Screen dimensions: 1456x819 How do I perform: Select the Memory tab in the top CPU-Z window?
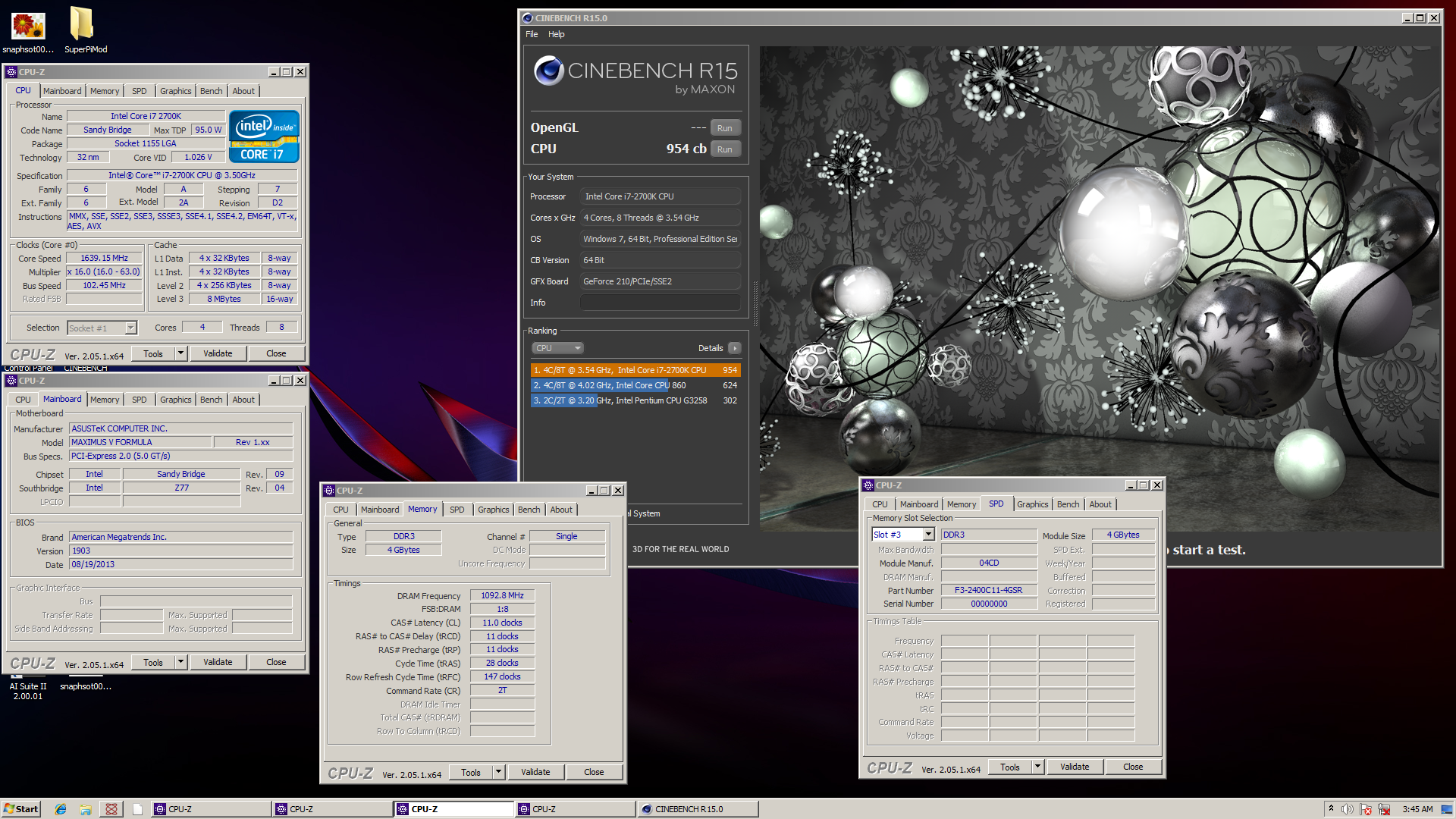click(x=105, y=91)
